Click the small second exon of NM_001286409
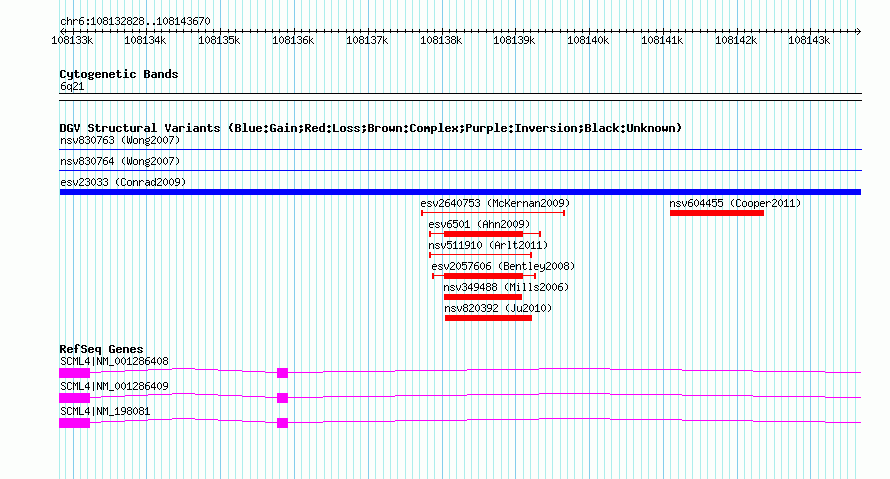The width and height of the screenshot is (890, 479). [x=283, y=398]
